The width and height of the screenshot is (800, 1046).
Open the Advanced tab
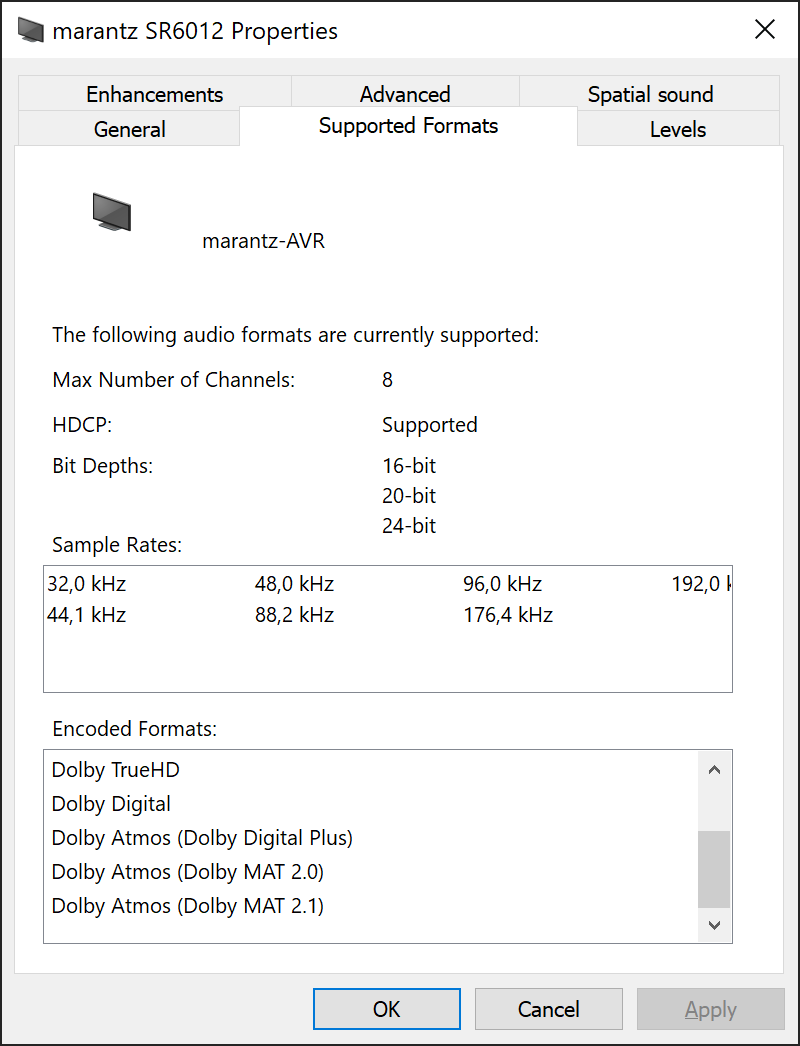(x=405, y=94)
